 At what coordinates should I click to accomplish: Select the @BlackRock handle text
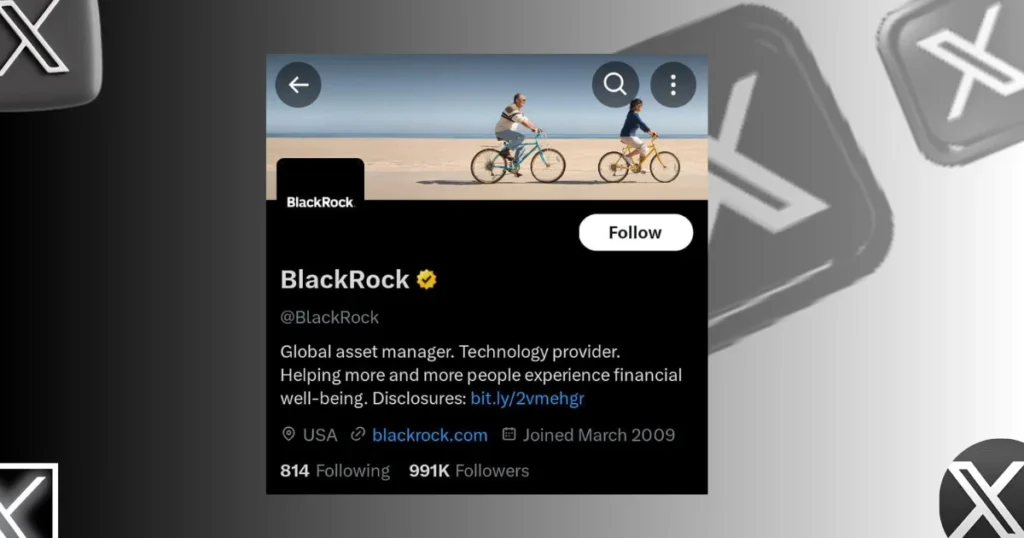point(329,317)
